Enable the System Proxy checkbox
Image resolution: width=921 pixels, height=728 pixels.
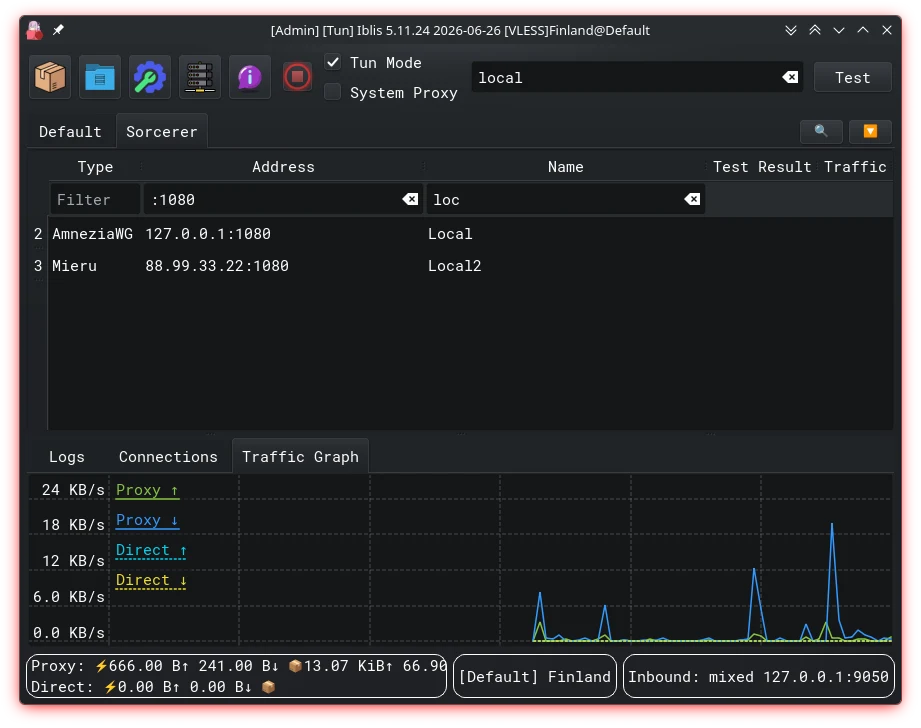[x=333, y=92]
